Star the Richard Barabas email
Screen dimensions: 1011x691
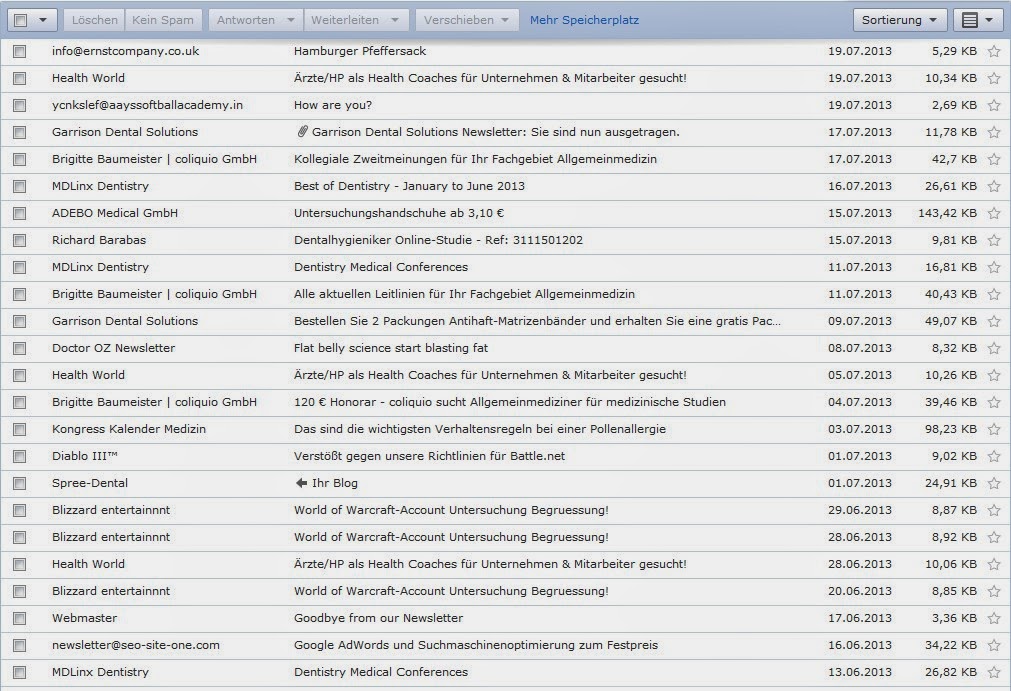(x=994, y=240)
